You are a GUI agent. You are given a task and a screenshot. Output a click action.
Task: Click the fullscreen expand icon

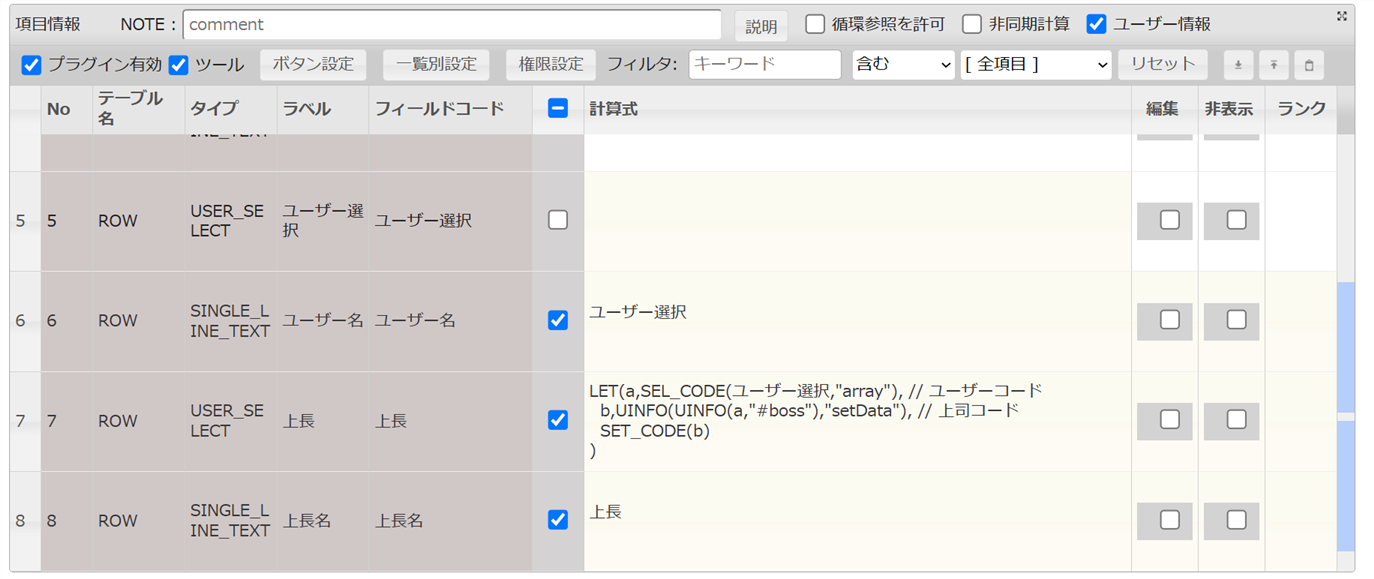tap(1341, 16)
